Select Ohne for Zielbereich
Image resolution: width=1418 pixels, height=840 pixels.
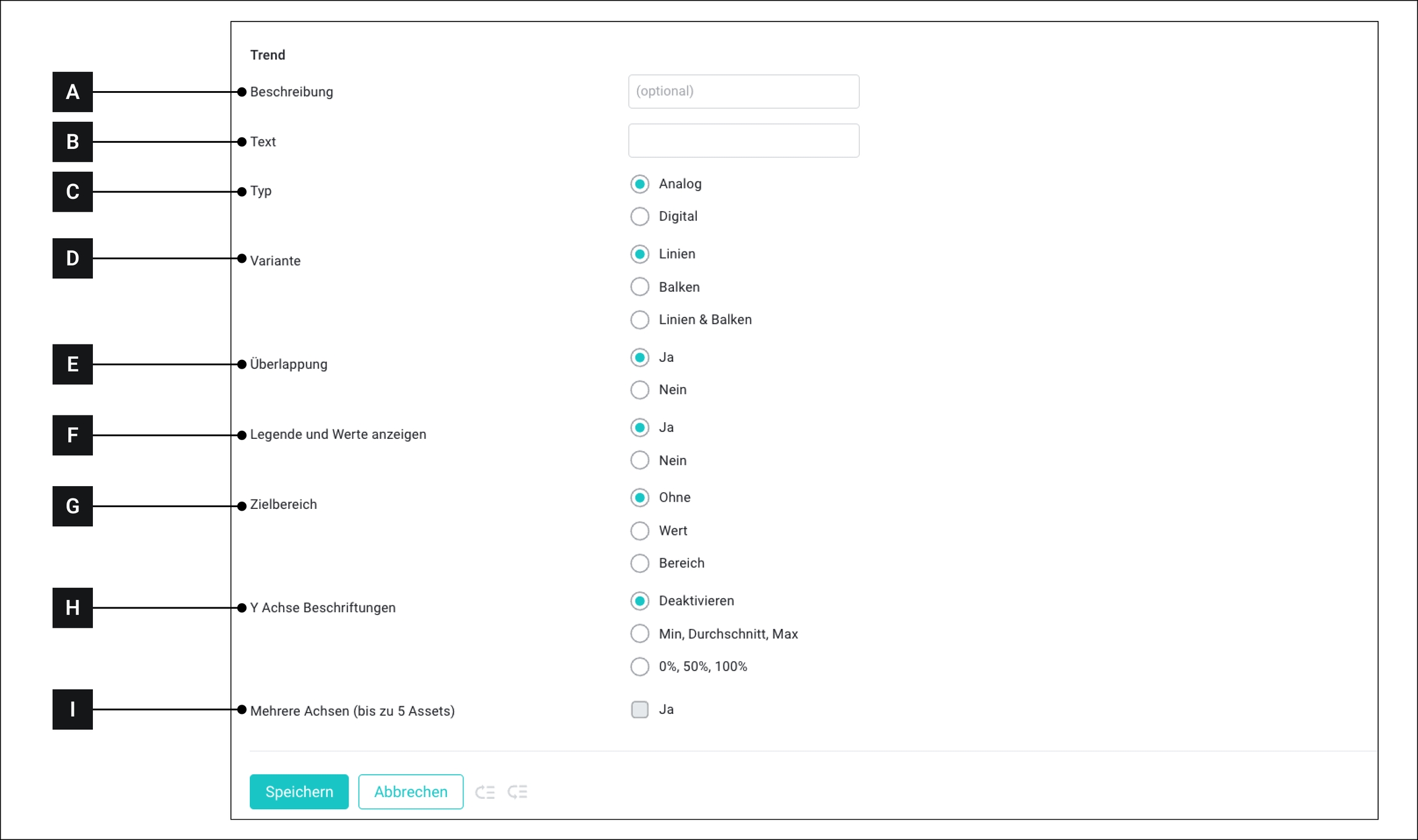640,498
